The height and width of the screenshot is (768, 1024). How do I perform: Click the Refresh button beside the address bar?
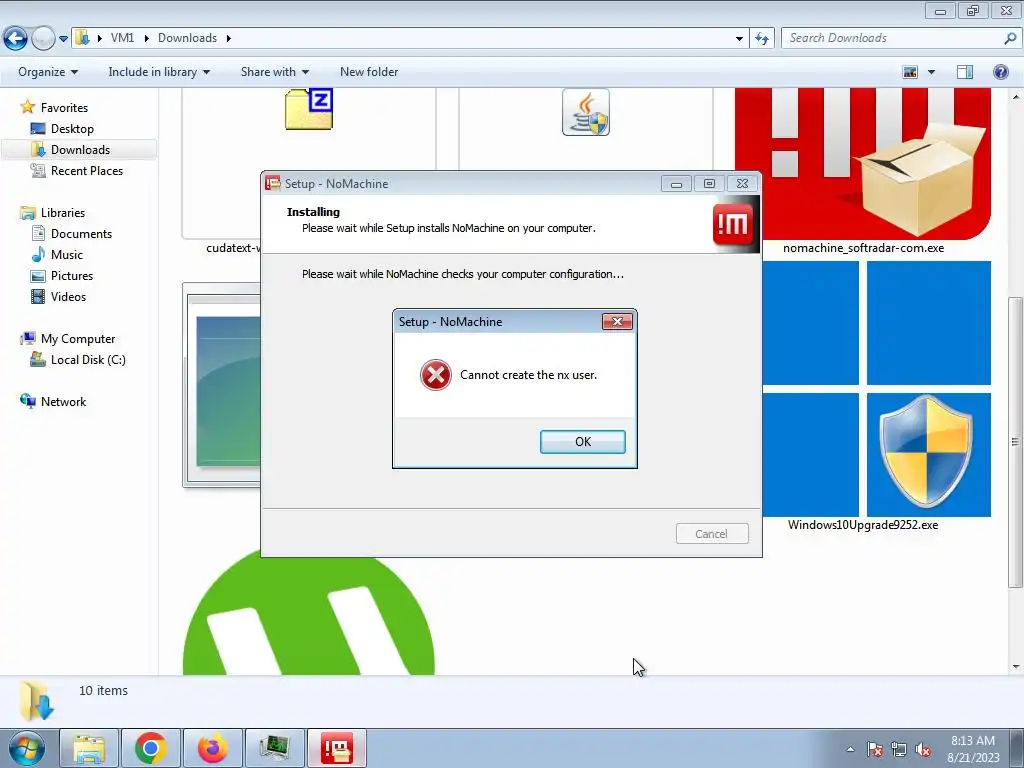pos(761,39)
